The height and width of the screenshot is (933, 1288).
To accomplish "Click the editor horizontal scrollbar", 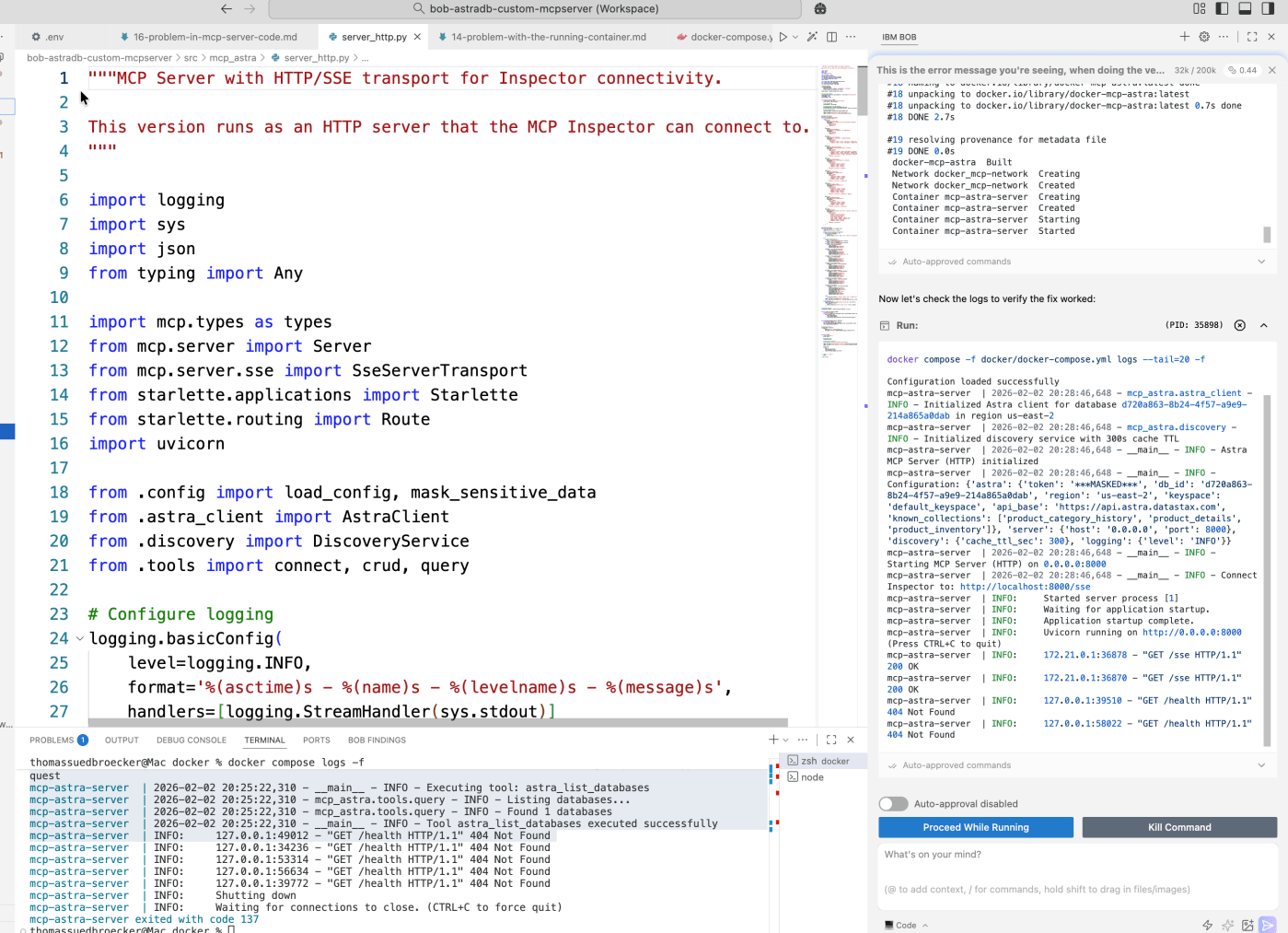I will (437, 723).
